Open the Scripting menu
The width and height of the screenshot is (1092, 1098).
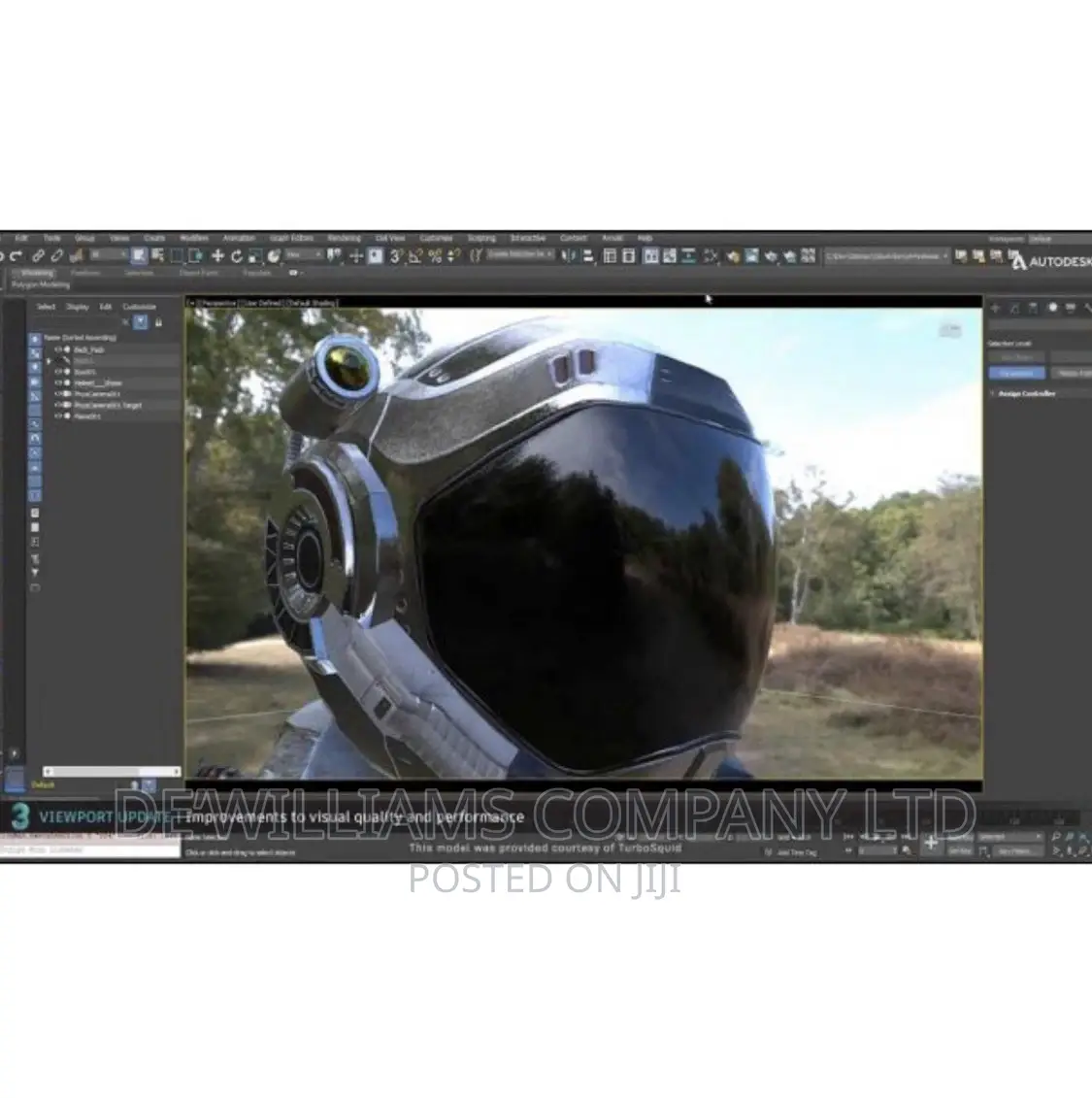480,239
